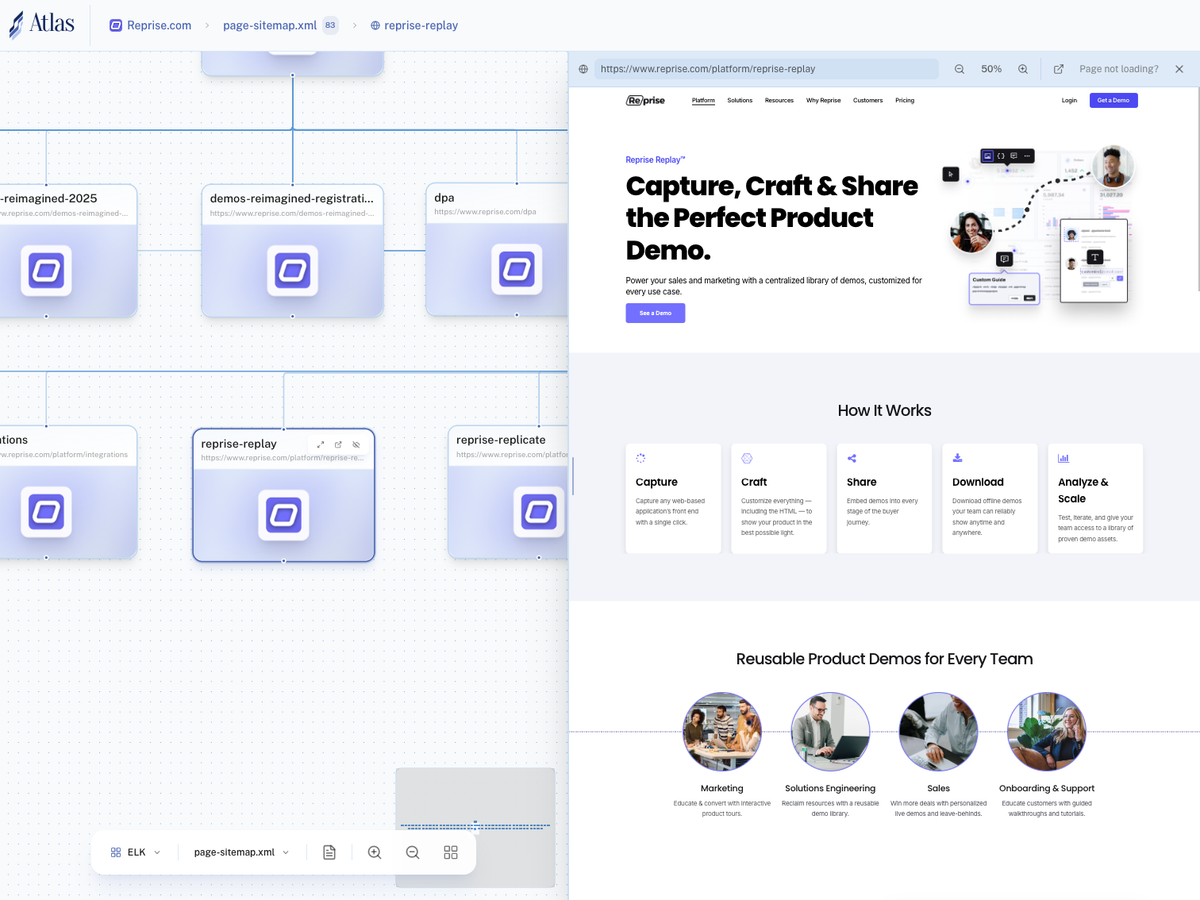Click the preview panel edge handle
Screen dimensions: 1200x900
tap(572, 476)
